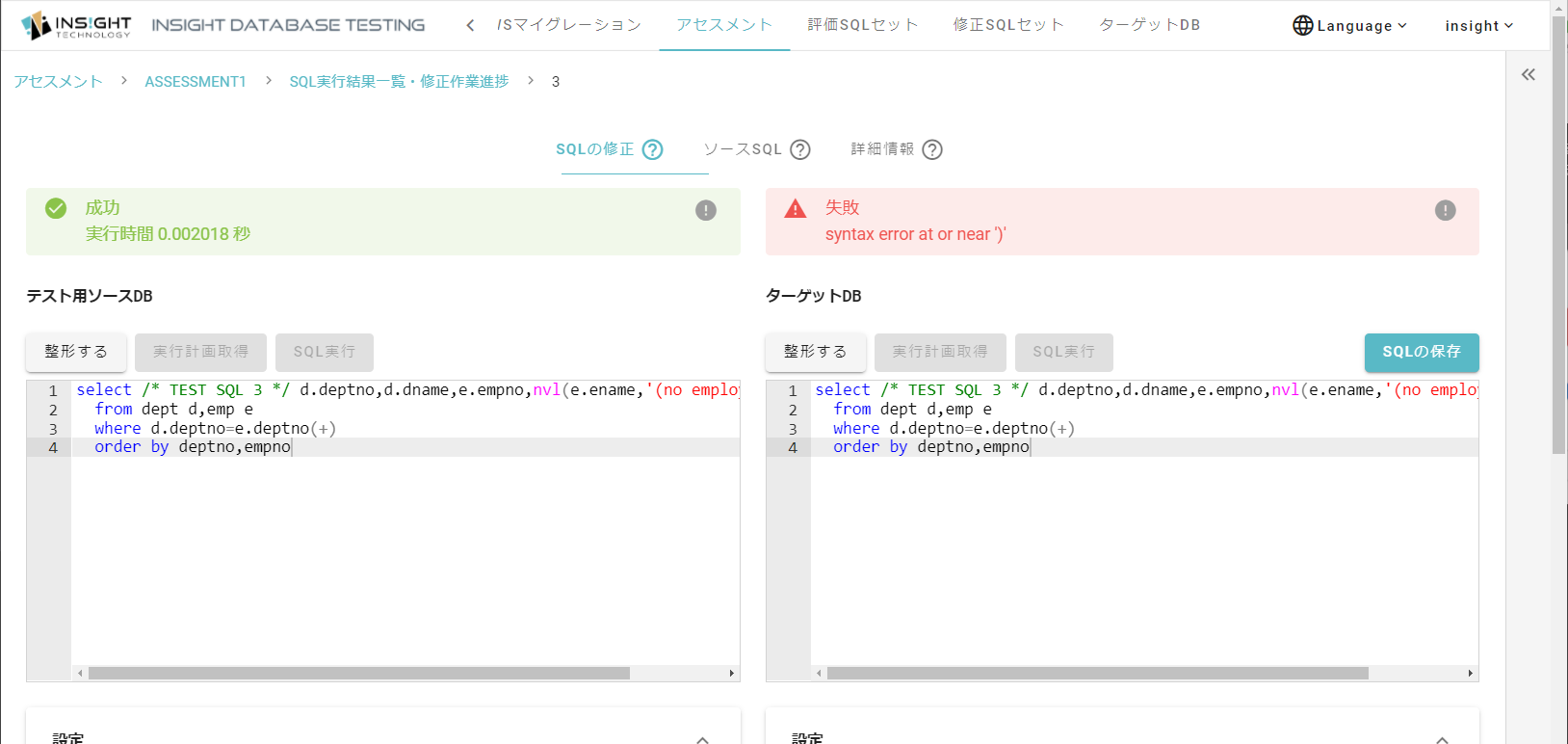The width and height of the screenshot is (1568, 744).
Task: Open help icon next to SQLの修正
Action: pos(653,149)
